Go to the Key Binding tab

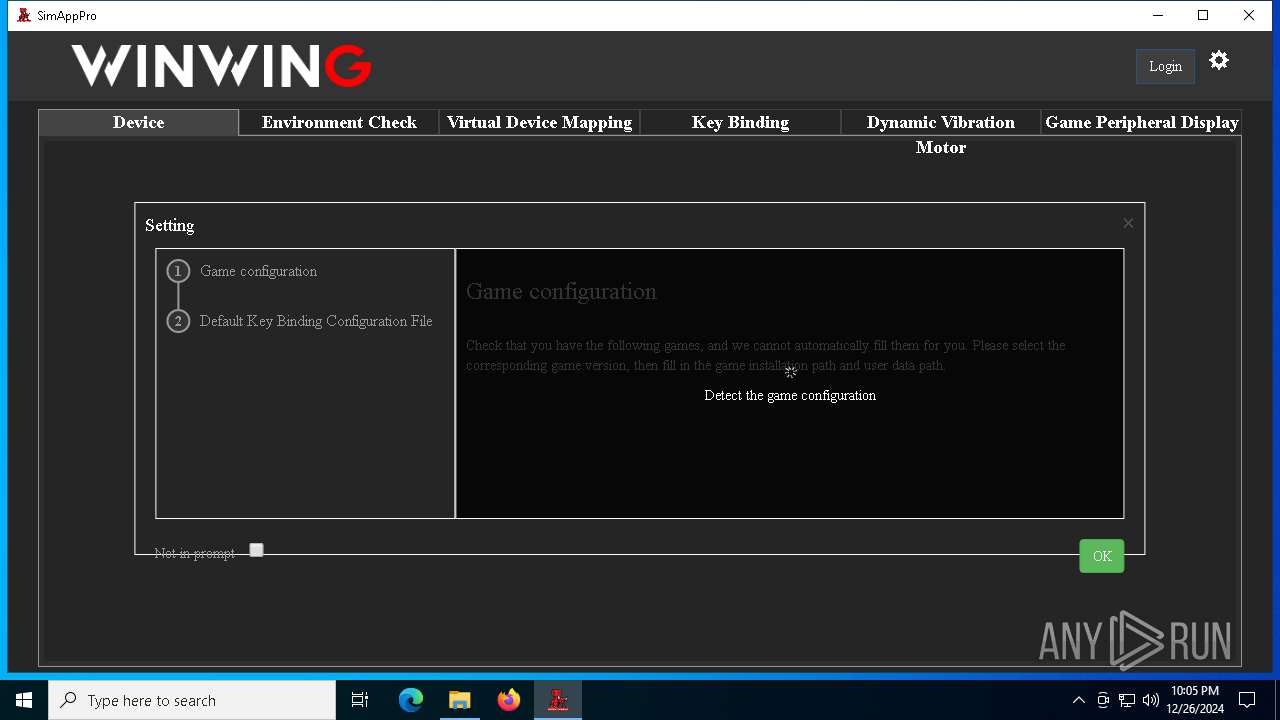point(740,122)
